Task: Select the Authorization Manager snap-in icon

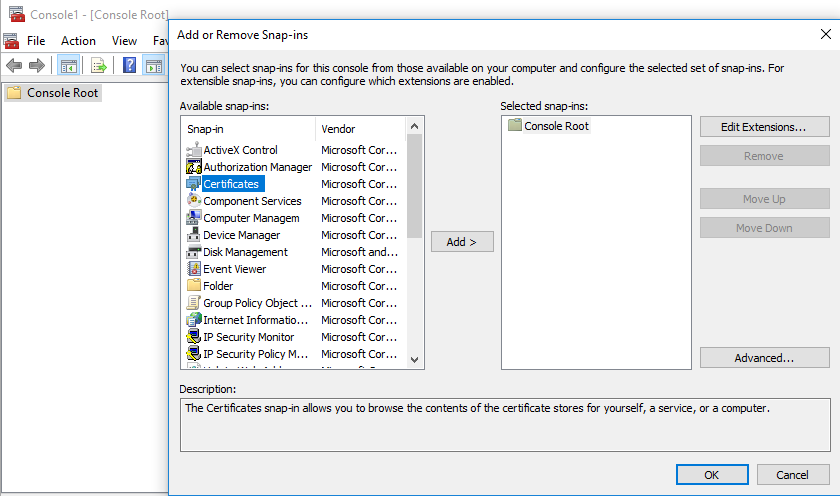Action: (193, 167)
